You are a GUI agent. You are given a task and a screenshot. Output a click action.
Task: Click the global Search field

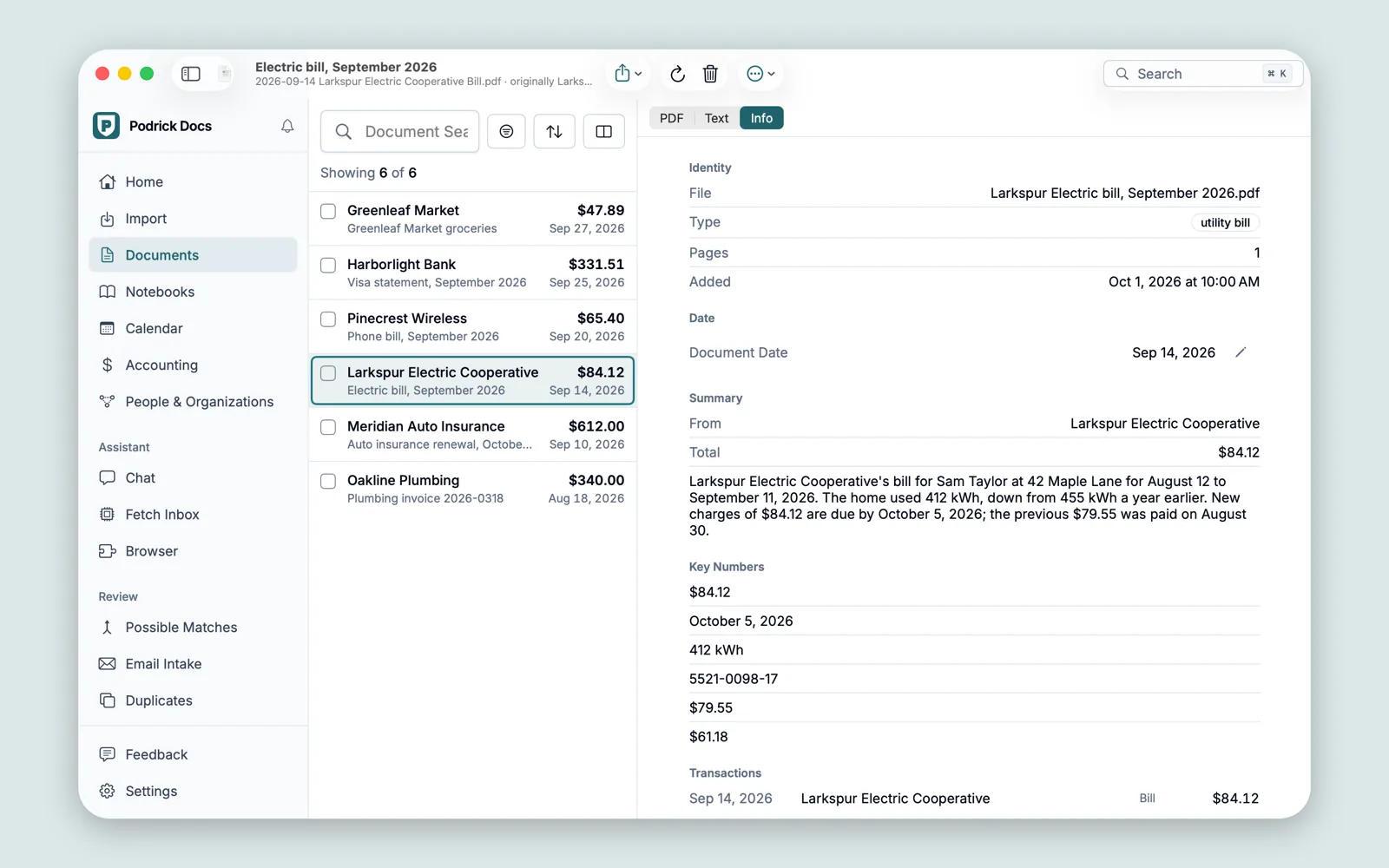(1202, 74)
